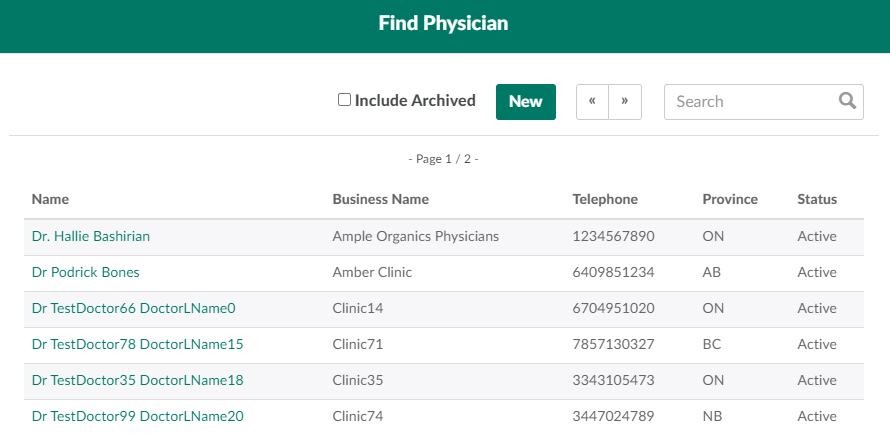
Task: Click the Status column header
Action: (x=817, y=199)
